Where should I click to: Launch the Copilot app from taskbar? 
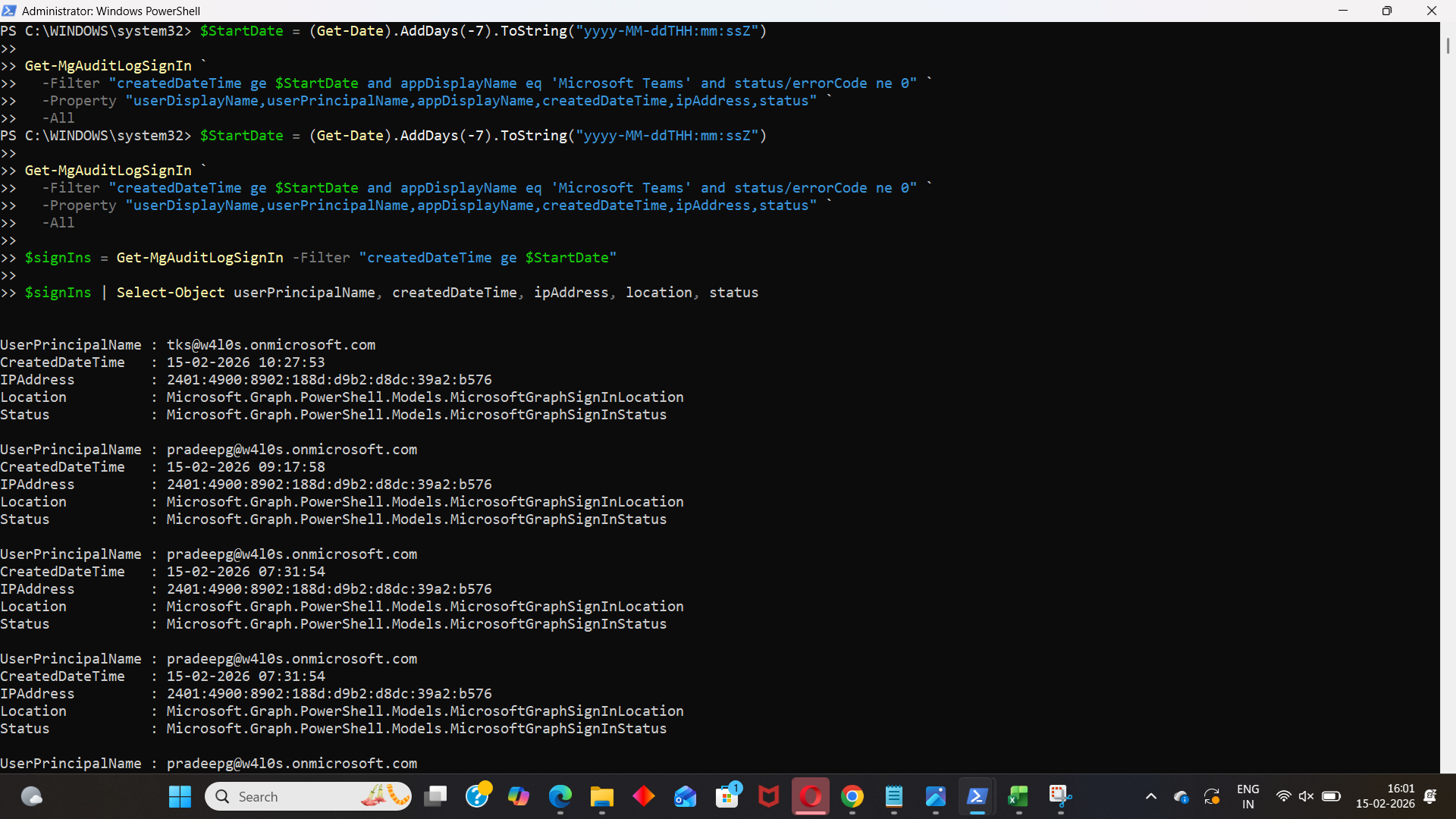(x=519, y=796)
